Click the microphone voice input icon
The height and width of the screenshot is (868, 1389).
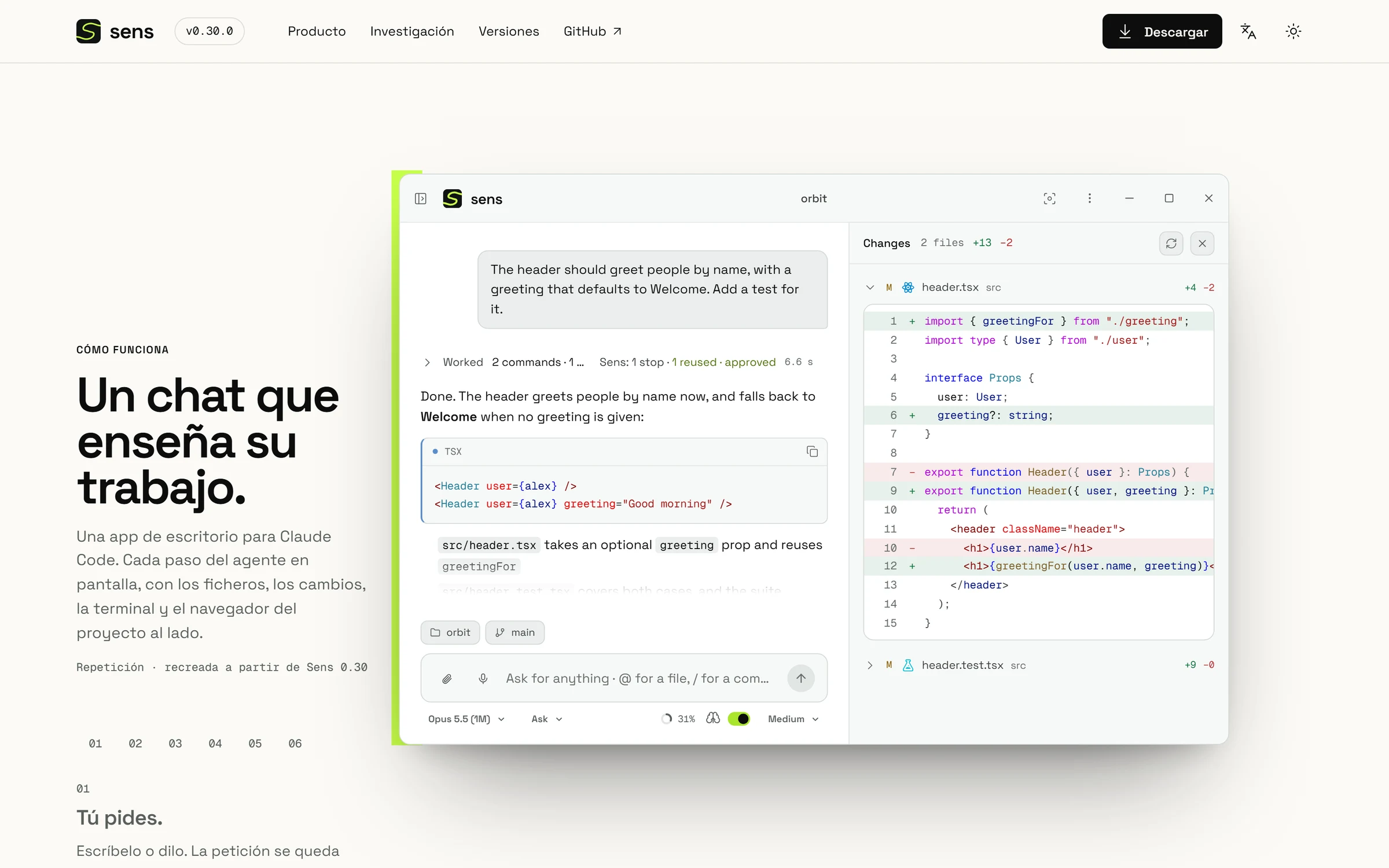pyautogui.click(x=483, y=679)
